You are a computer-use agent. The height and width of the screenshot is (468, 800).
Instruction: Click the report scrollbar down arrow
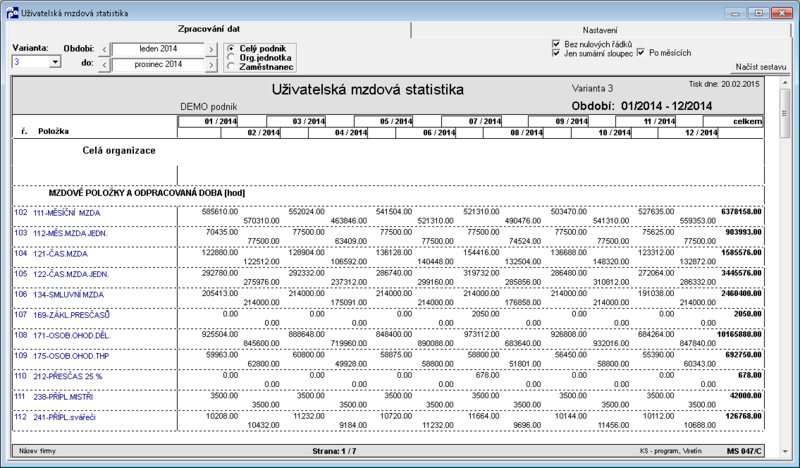click(785, 451)
